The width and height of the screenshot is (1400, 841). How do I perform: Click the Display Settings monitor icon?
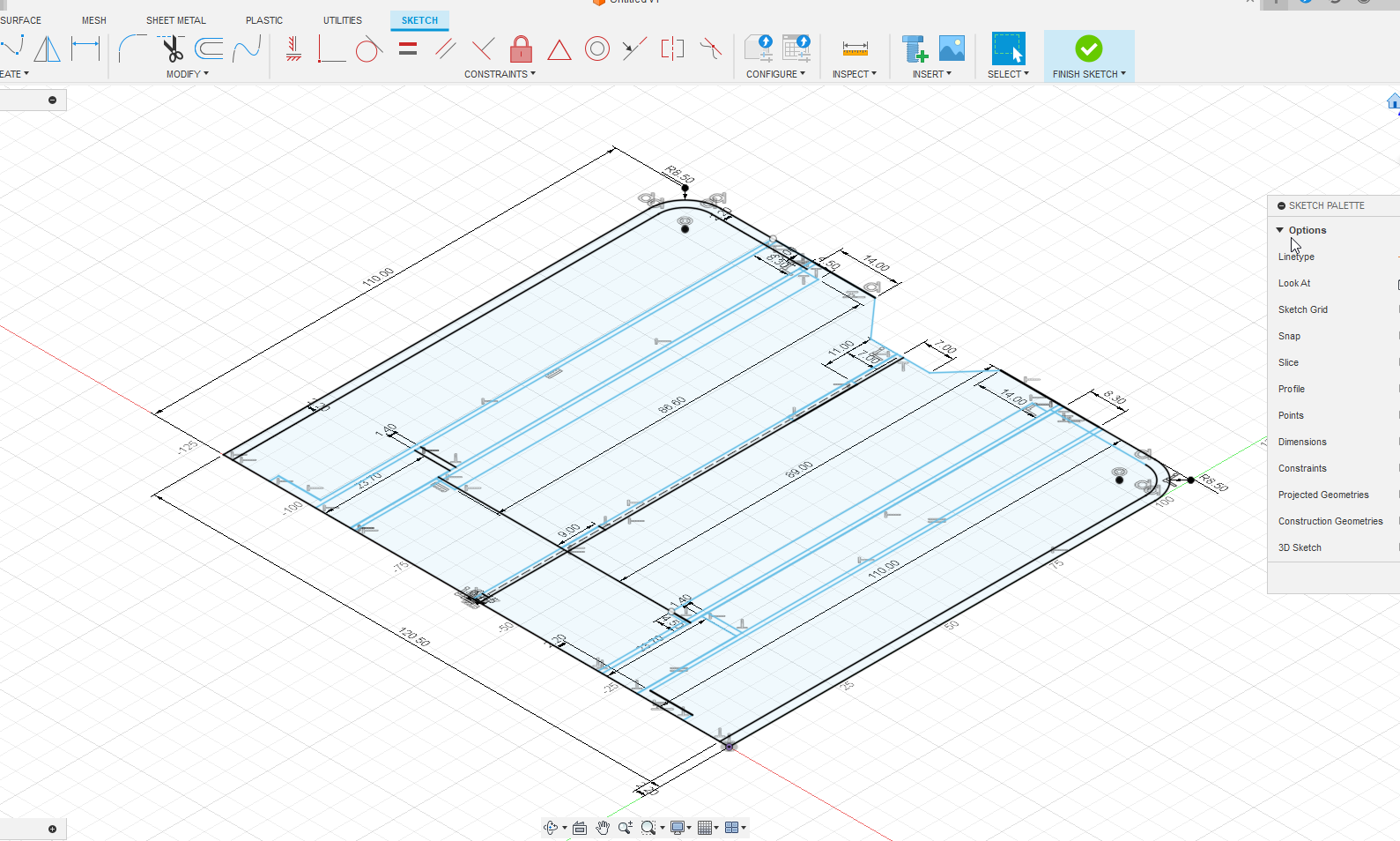click(678, 827)
